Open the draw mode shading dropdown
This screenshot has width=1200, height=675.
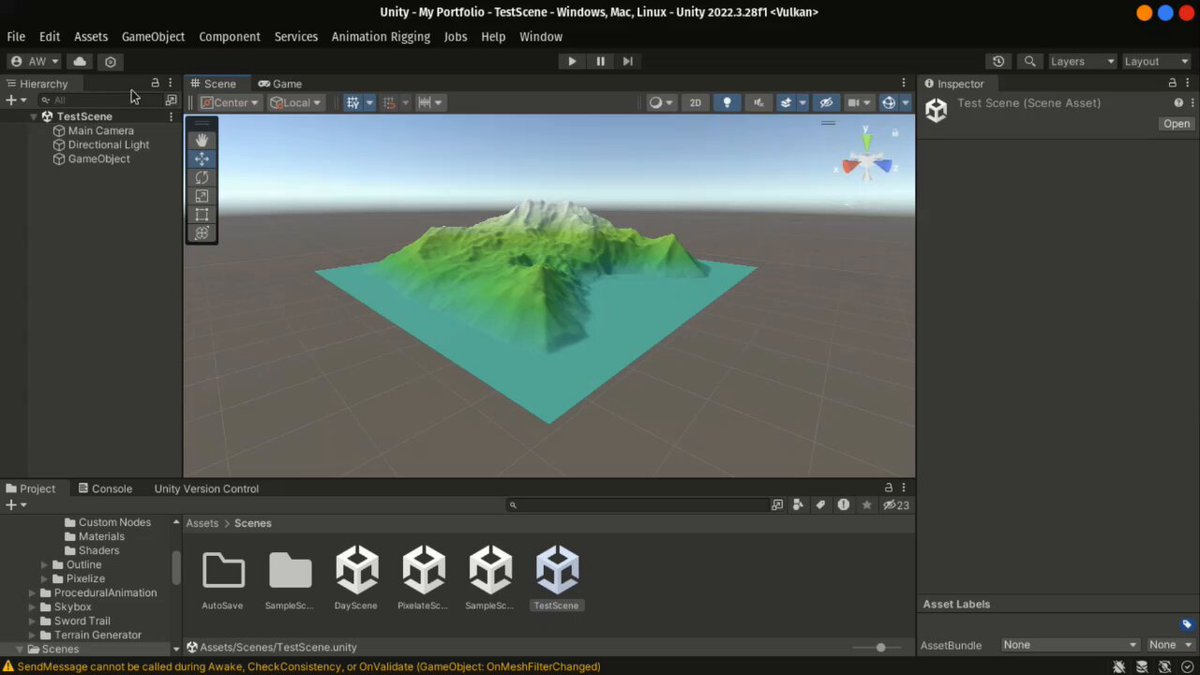point(661,103)
